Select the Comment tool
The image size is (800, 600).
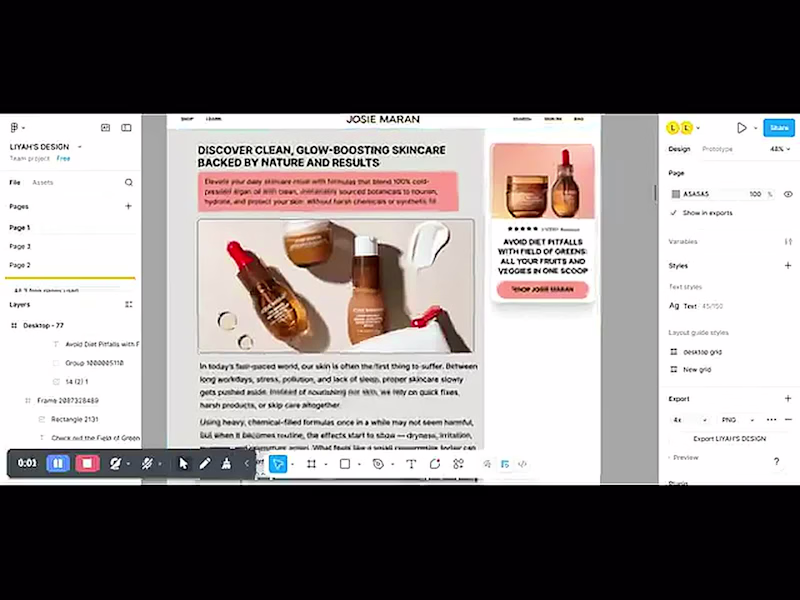click(435, 464)
